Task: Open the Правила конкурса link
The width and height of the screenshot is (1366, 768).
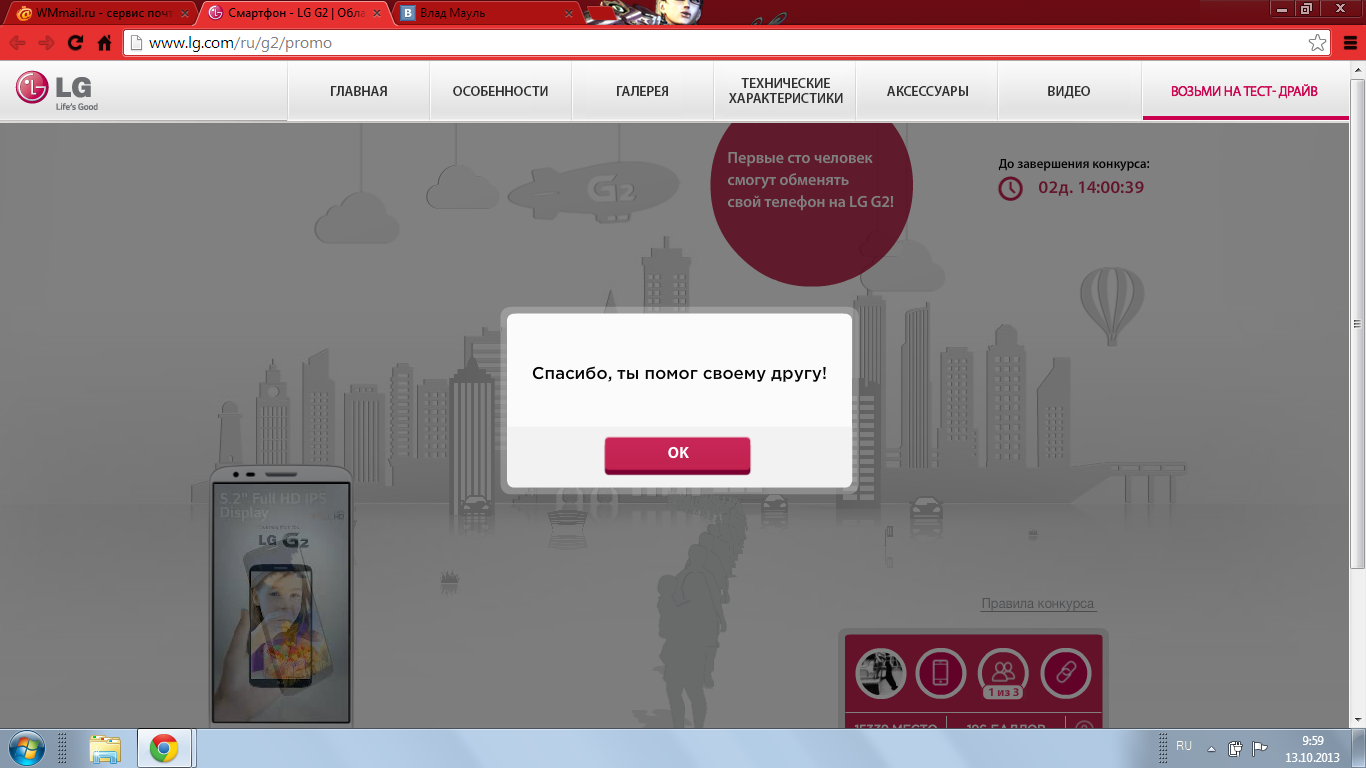Action: [1038, 604]
